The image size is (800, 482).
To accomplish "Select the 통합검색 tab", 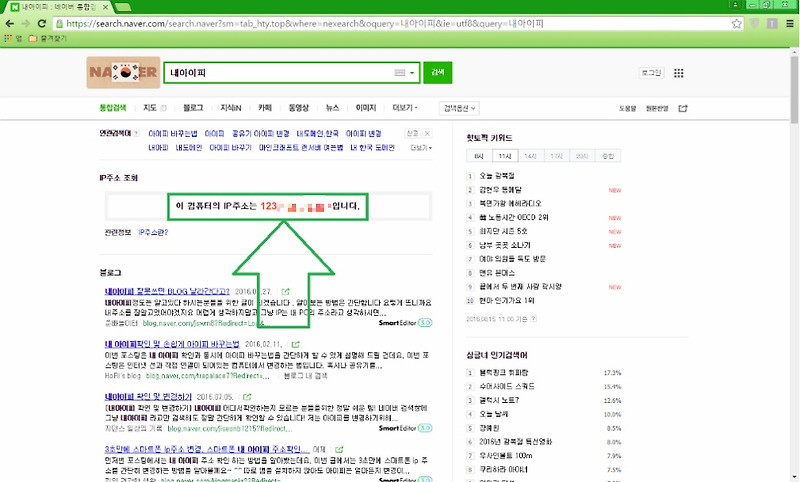I will pos(113,108).
